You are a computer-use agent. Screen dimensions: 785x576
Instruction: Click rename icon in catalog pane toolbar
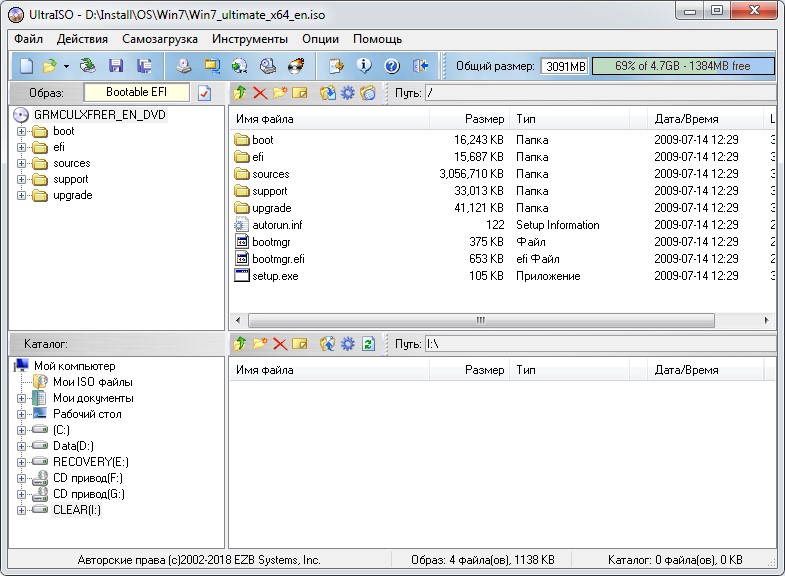[x=299, y=344]
